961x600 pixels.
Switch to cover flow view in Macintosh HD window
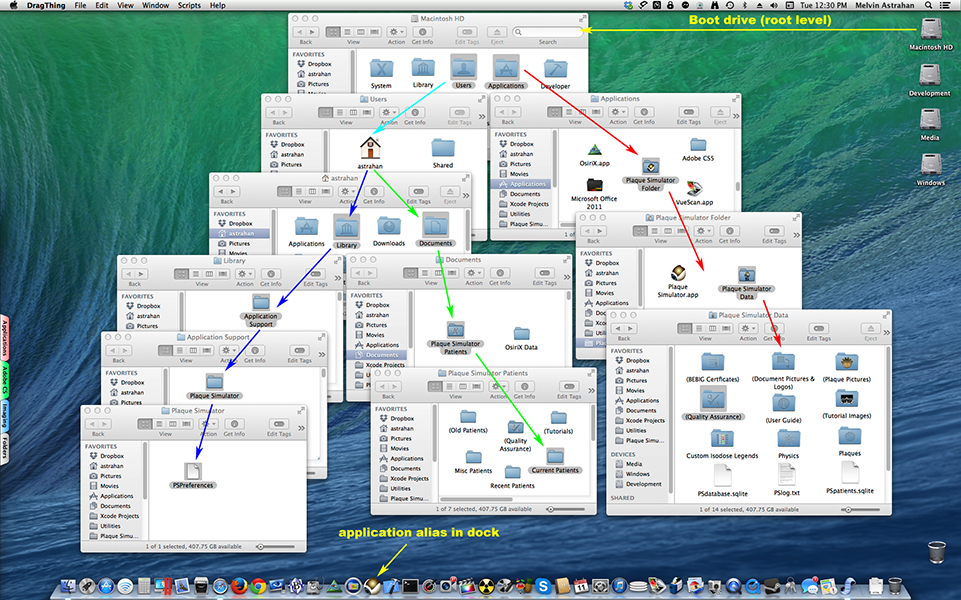[x=374, y=32]
